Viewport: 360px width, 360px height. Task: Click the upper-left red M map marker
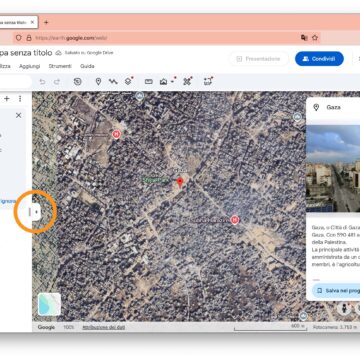click(116, 134)
